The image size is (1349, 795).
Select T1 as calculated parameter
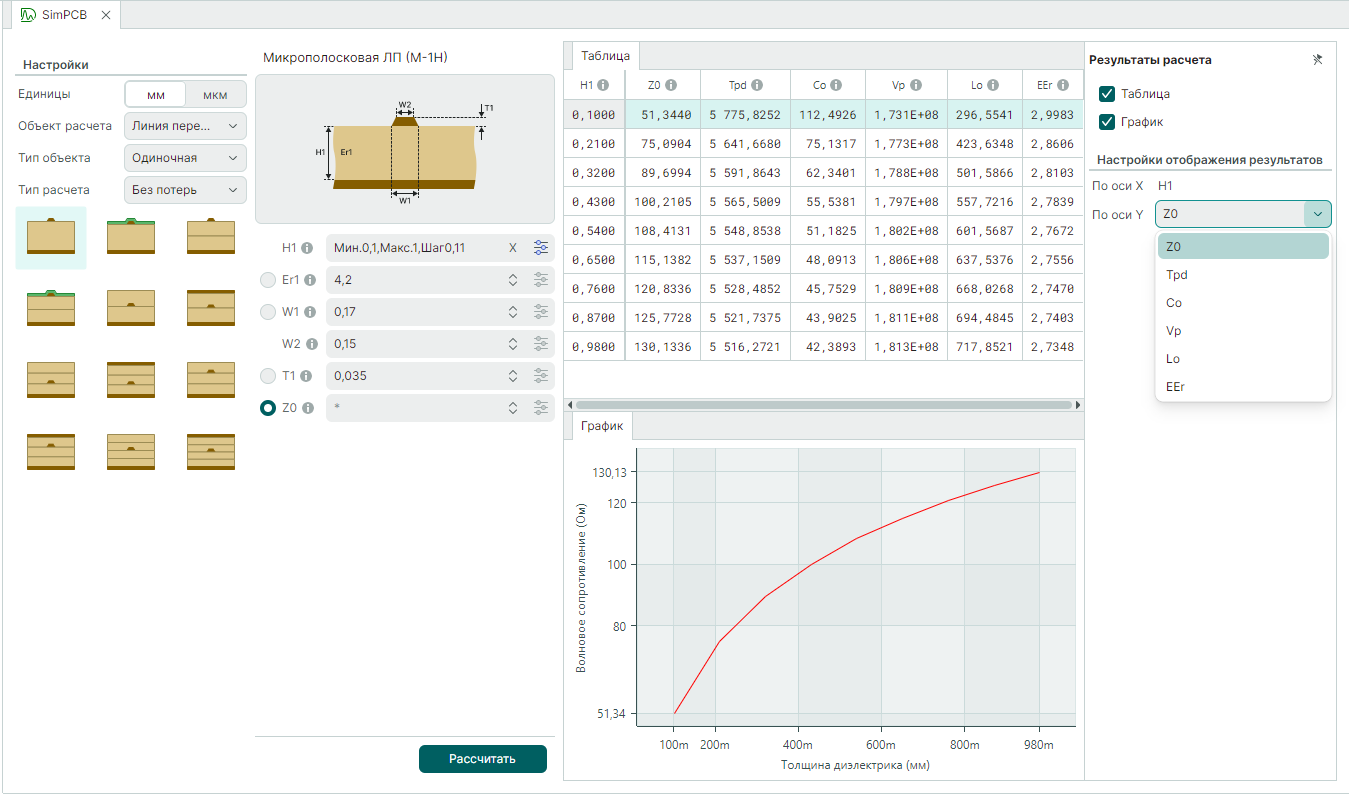[x=267, y=376]
